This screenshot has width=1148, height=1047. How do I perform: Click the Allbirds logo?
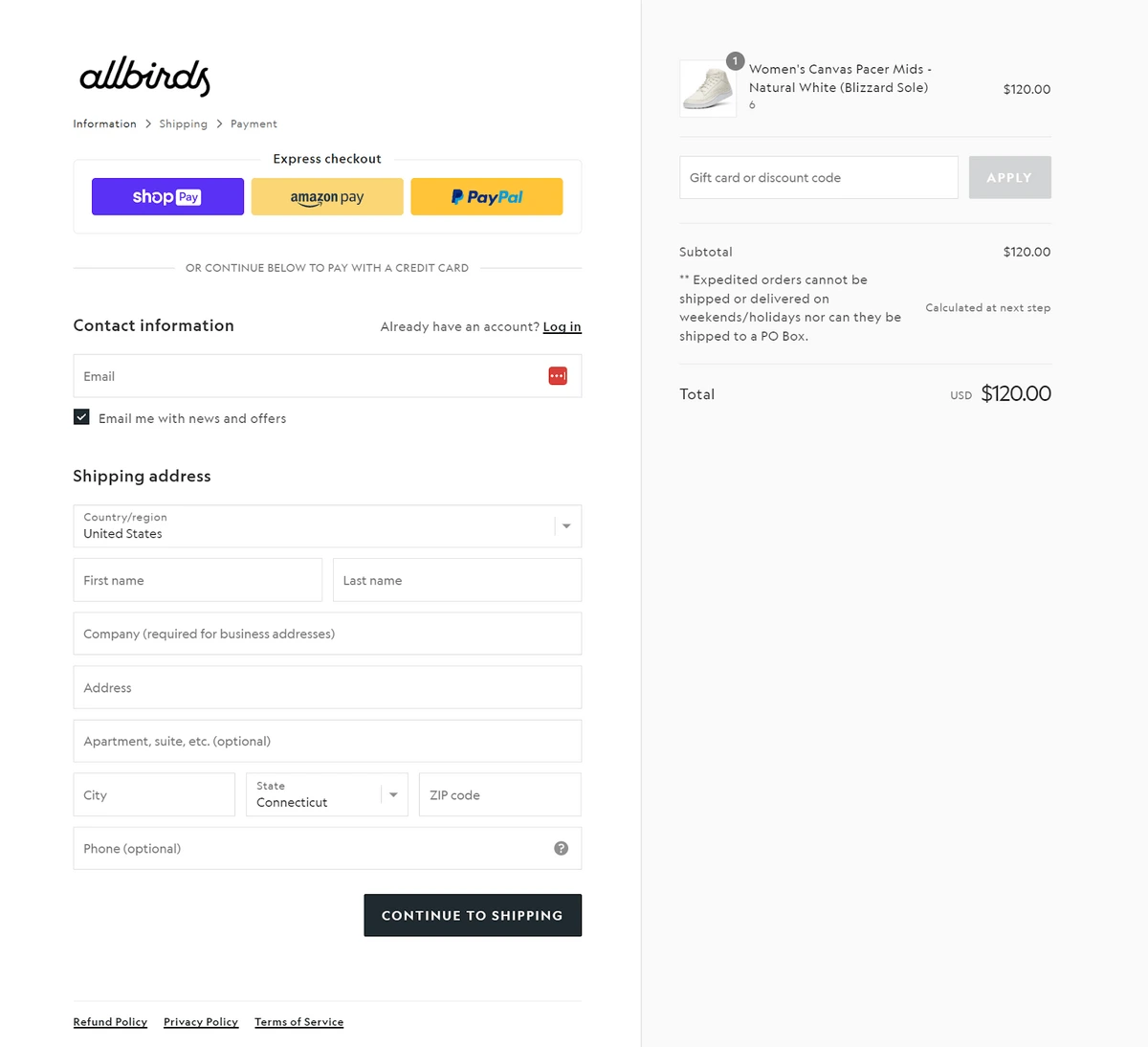(144, 77)
